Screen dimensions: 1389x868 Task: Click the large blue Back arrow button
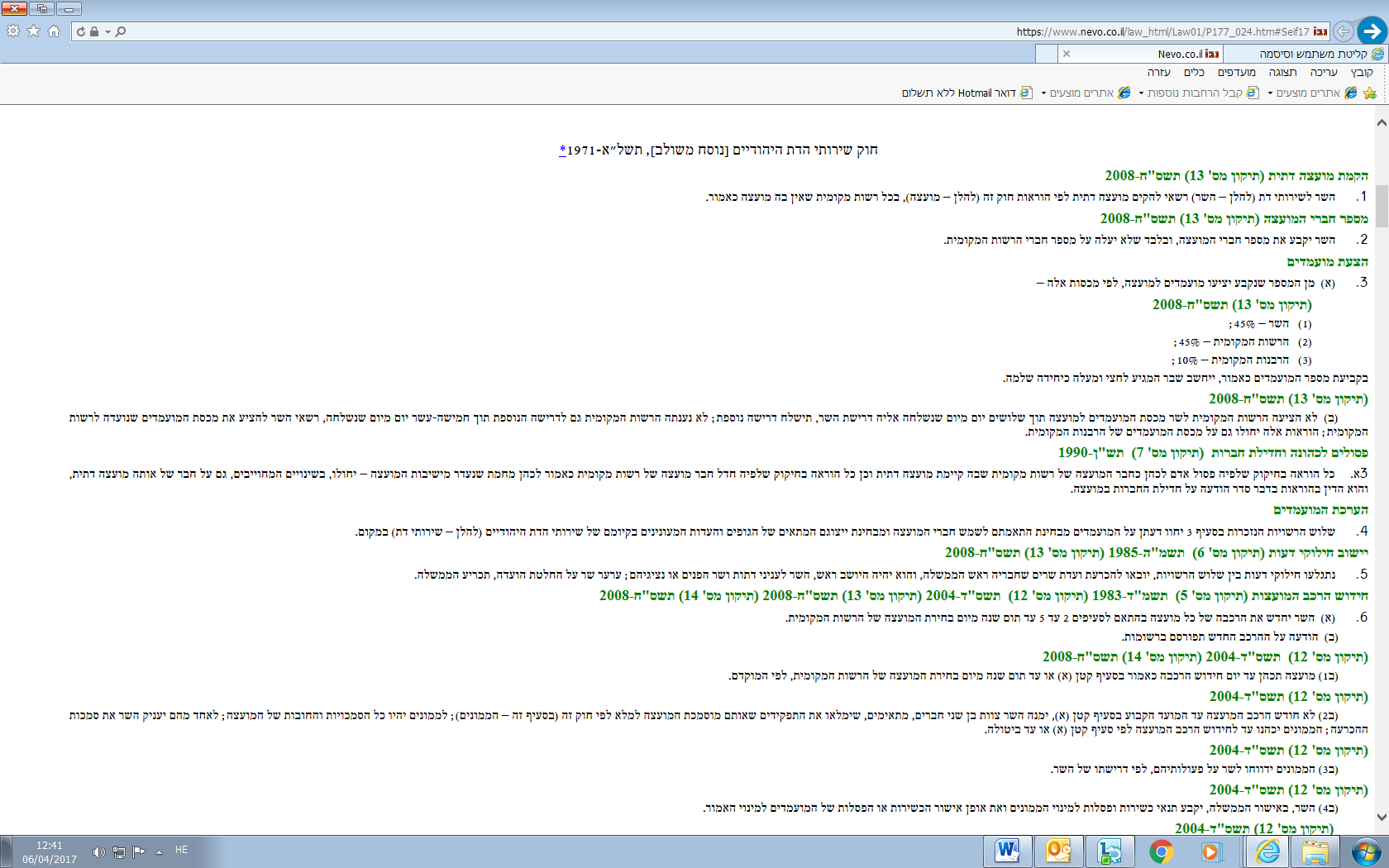[1372, 31]
